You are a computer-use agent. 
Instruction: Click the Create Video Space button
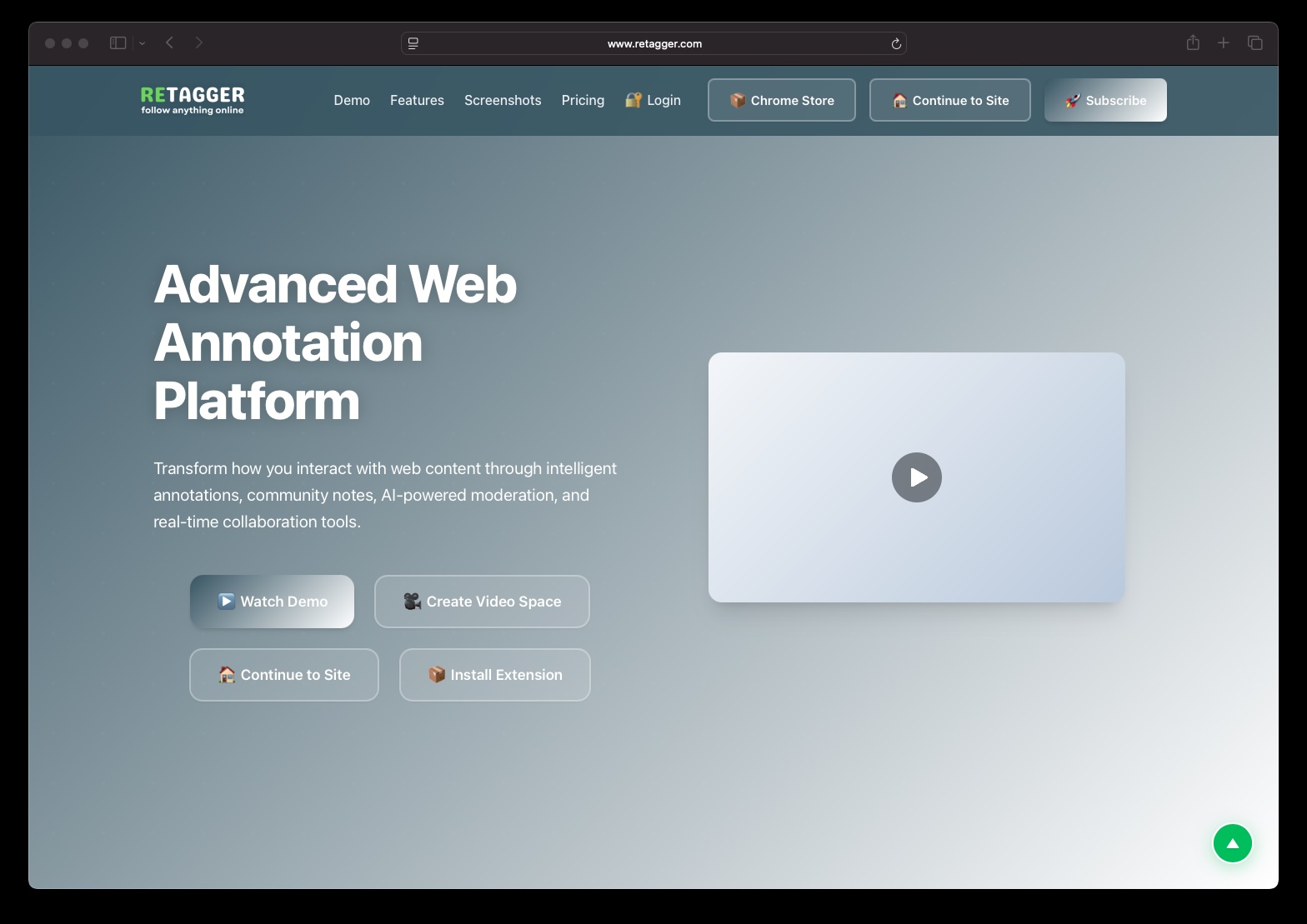pyautogui.click(x=482, y=602)
